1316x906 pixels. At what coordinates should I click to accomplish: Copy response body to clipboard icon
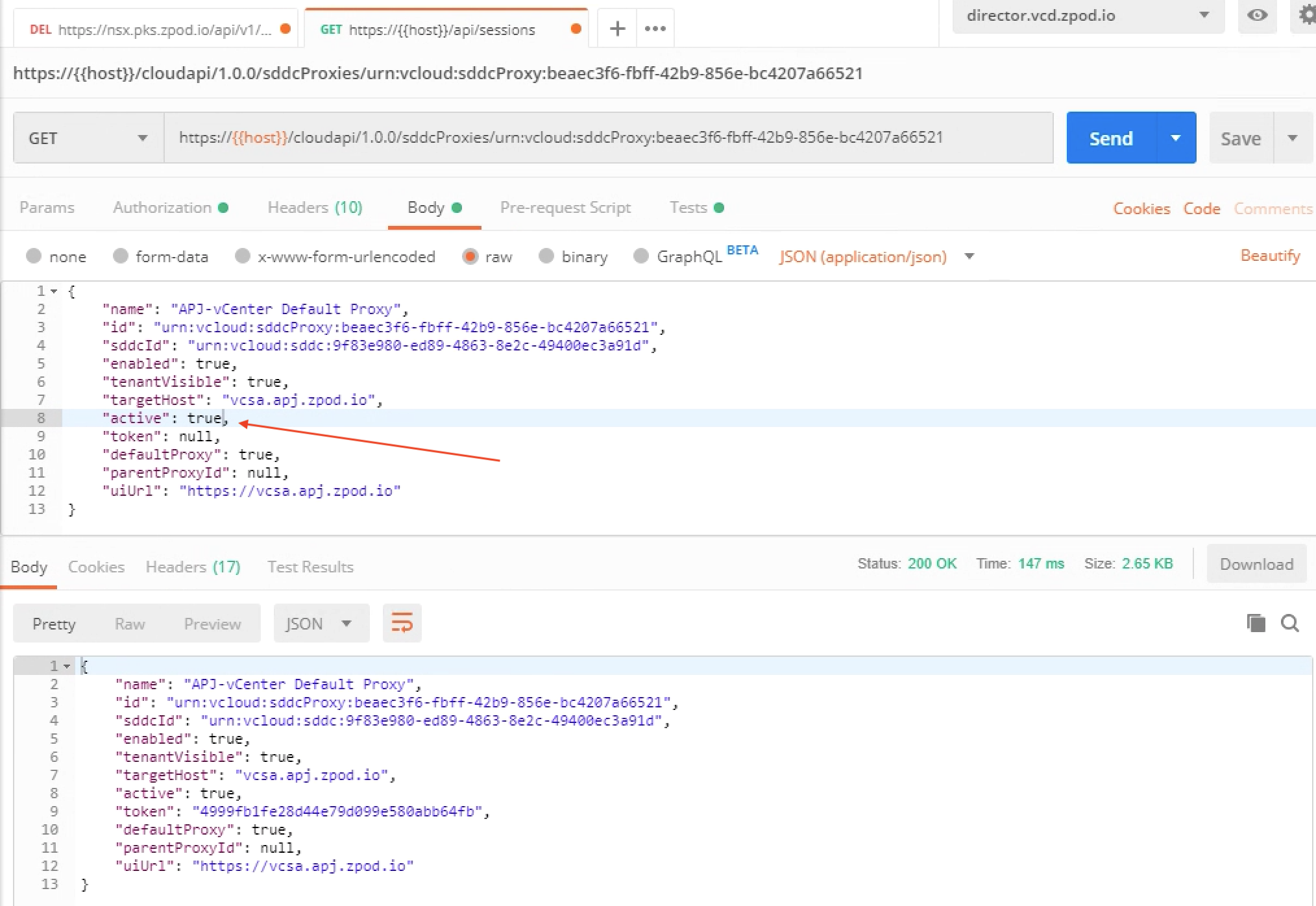pyautogui.click(x=1256, y=623)
